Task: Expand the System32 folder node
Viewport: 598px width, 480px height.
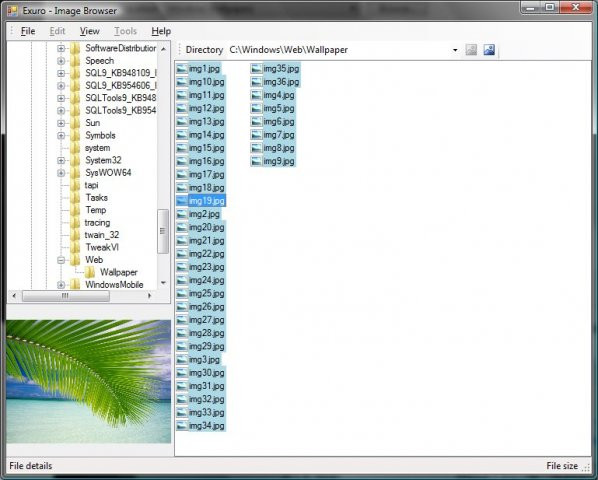Action: (61, 161)
